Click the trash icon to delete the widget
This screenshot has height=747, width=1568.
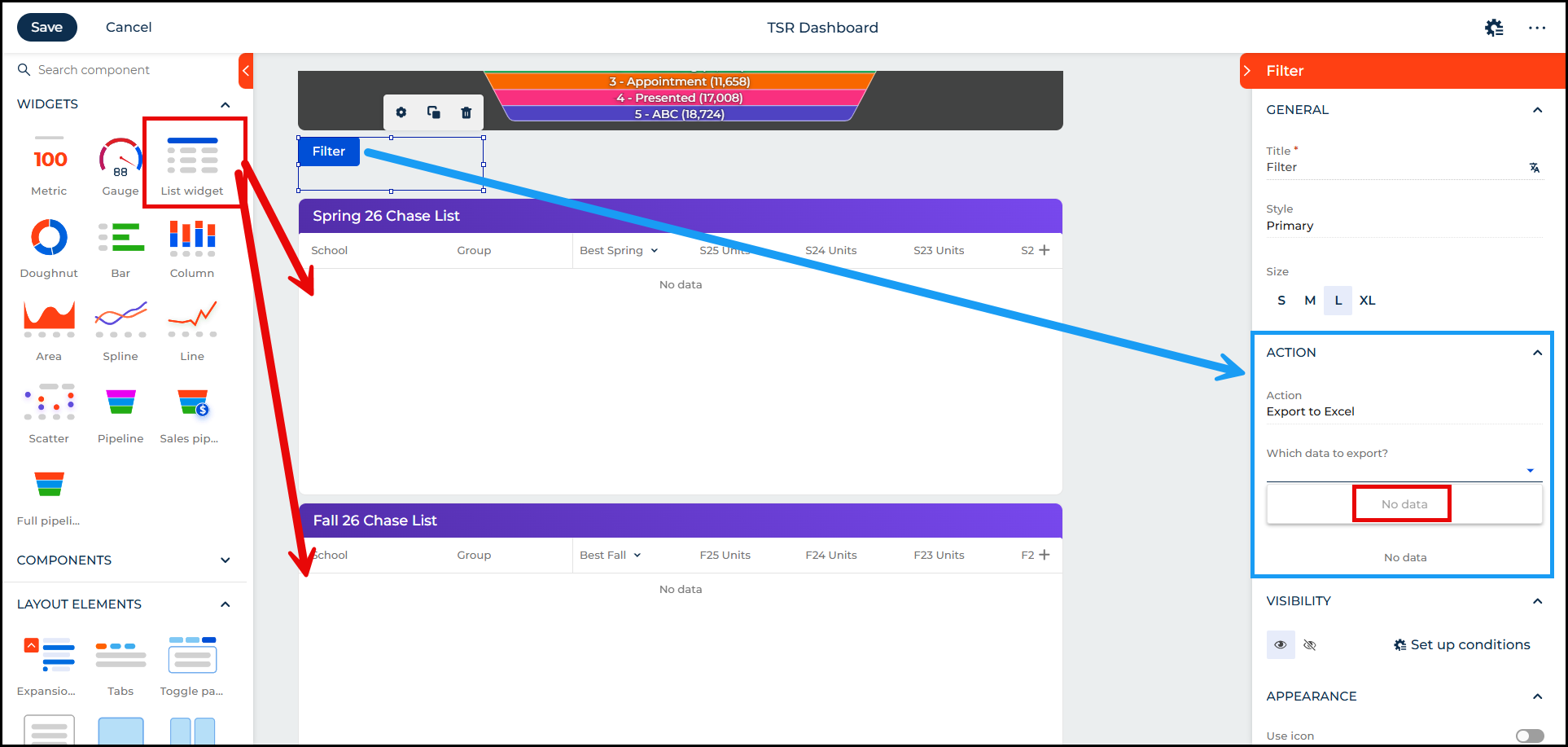[x=466, y=112]
